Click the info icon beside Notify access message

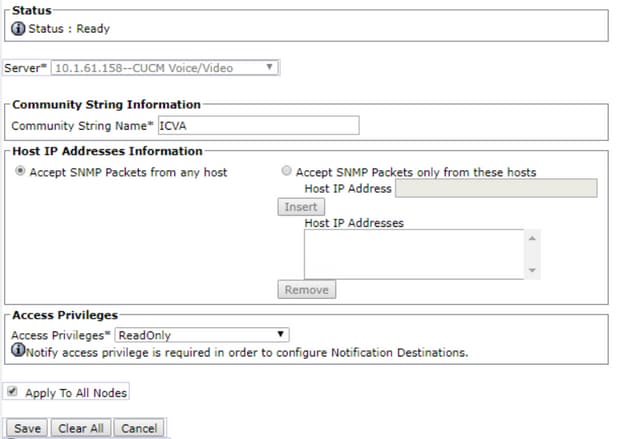click(x=18, y=350)
